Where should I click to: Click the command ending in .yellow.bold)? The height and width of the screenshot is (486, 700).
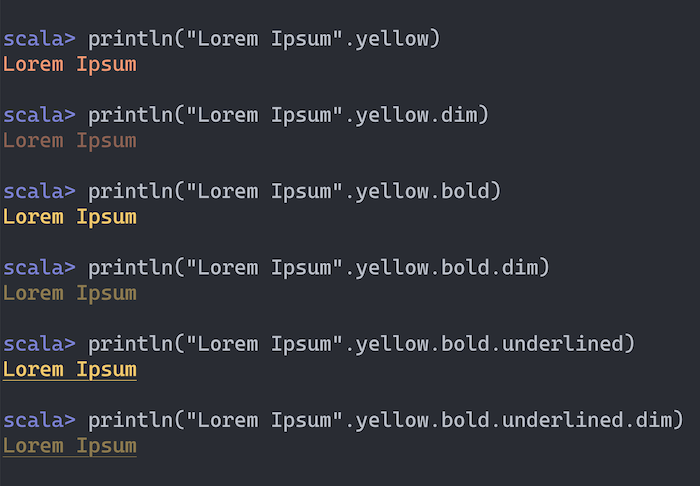294,192
